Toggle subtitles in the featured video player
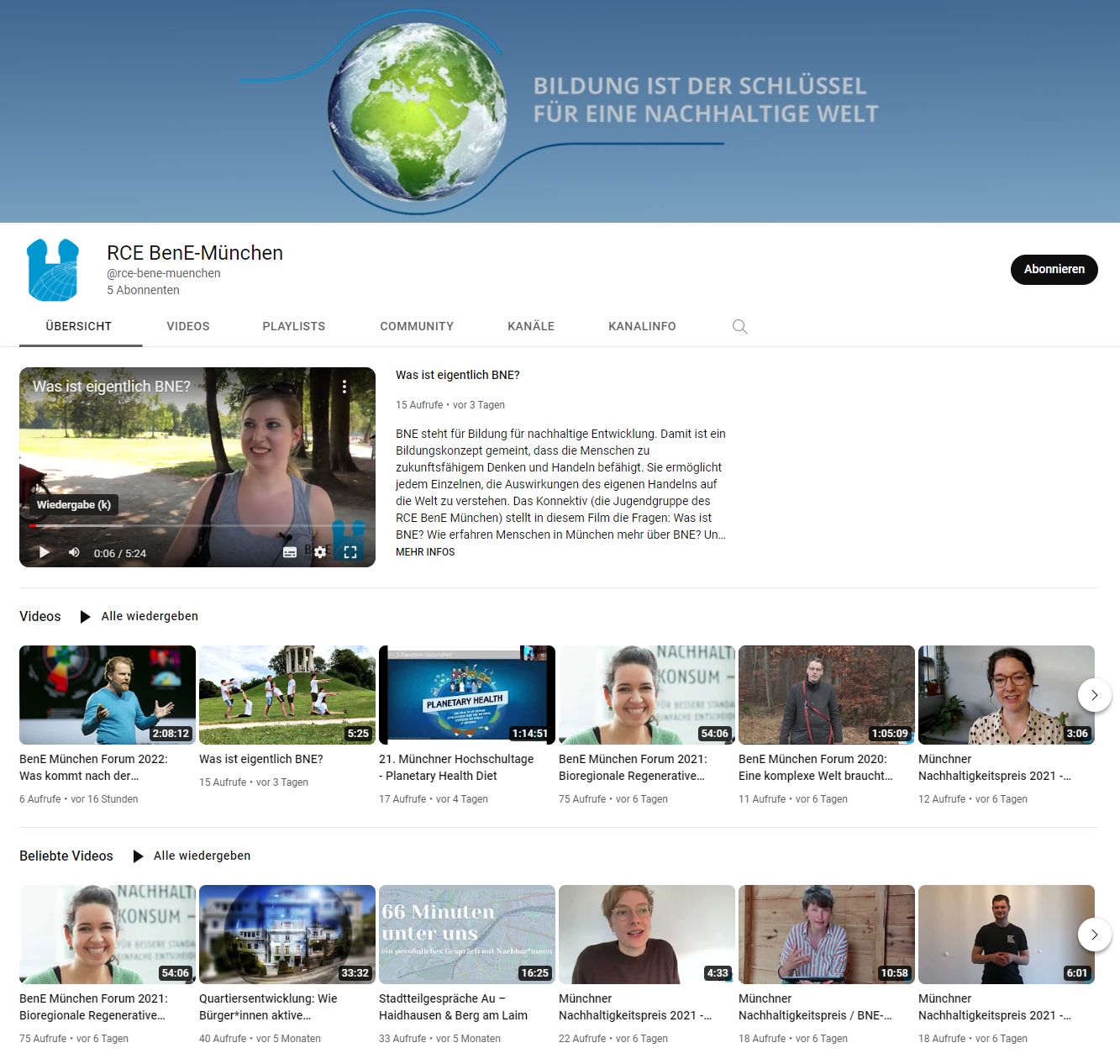1120x1064 pixels. tap(290, 552)
